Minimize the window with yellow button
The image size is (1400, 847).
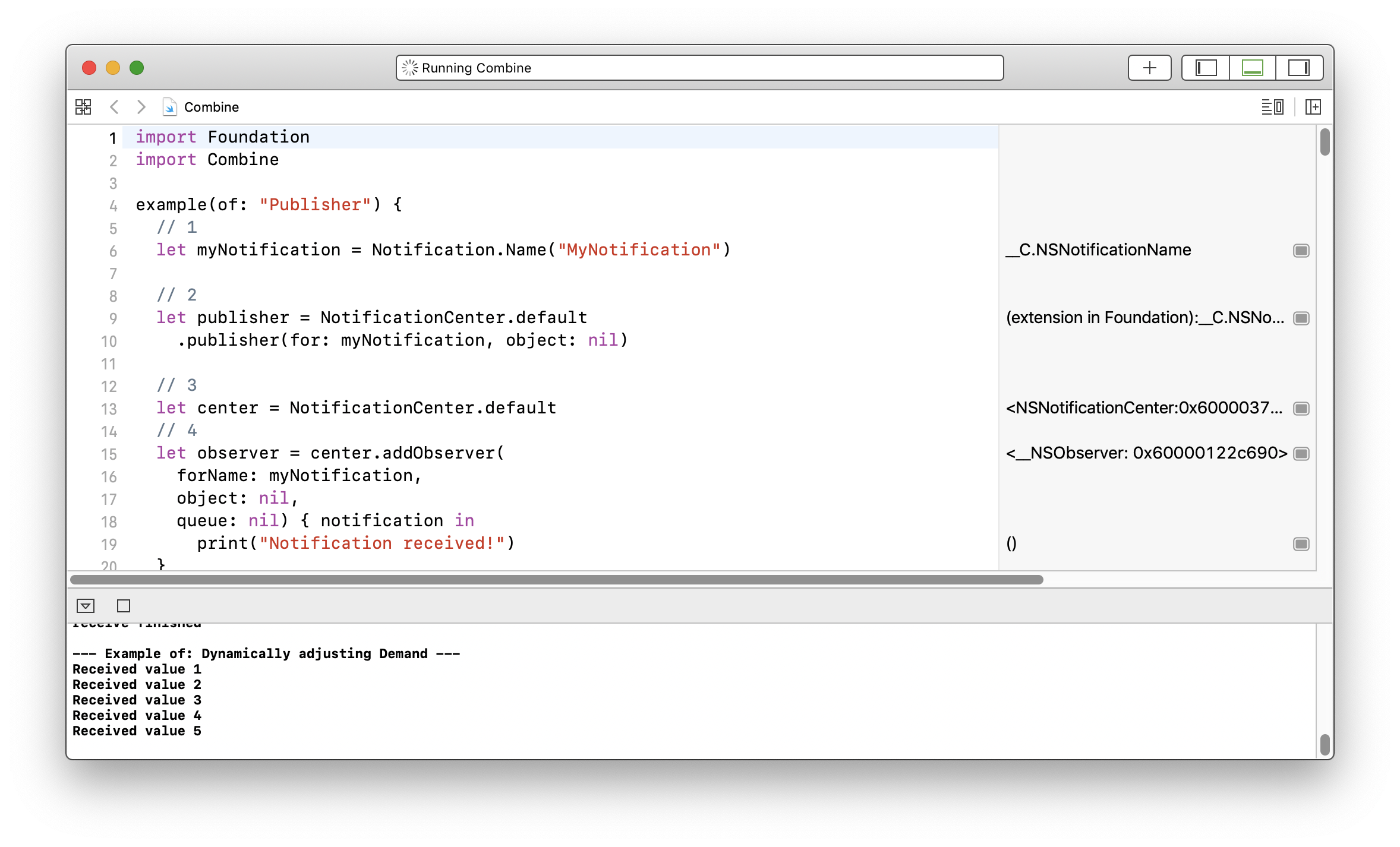tap(113, 68)
